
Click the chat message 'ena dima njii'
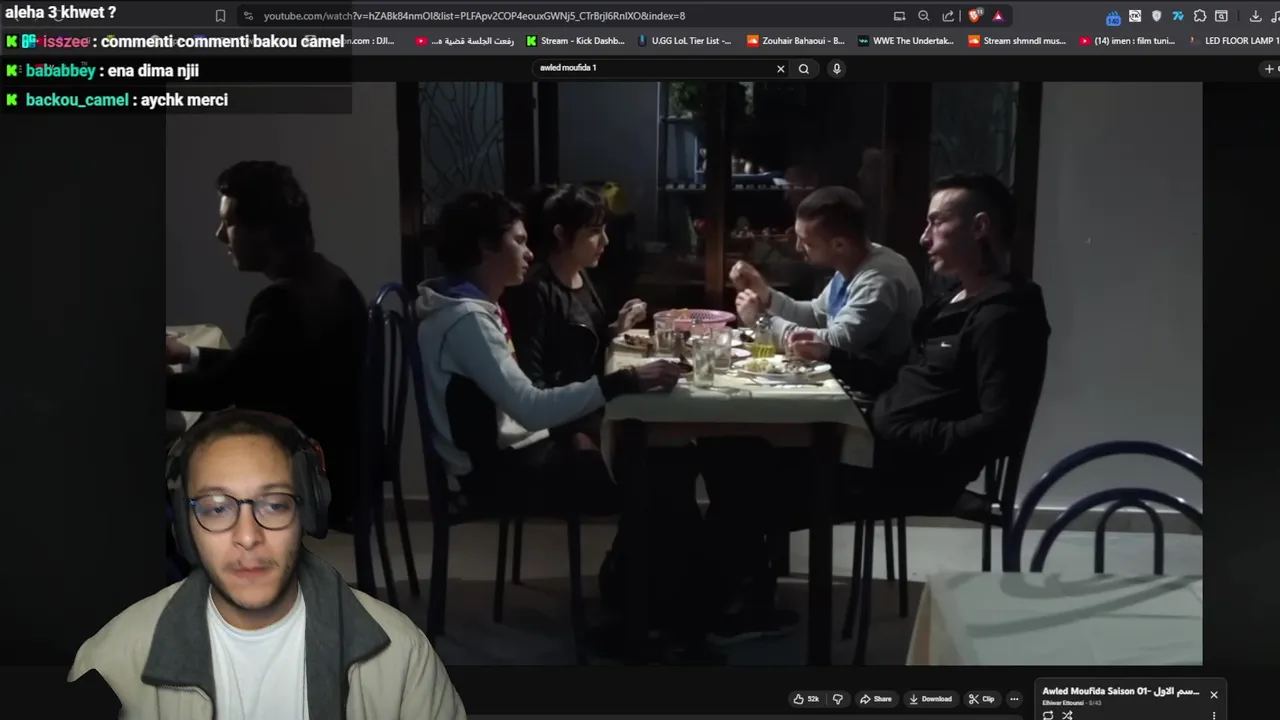click(153, 70)
